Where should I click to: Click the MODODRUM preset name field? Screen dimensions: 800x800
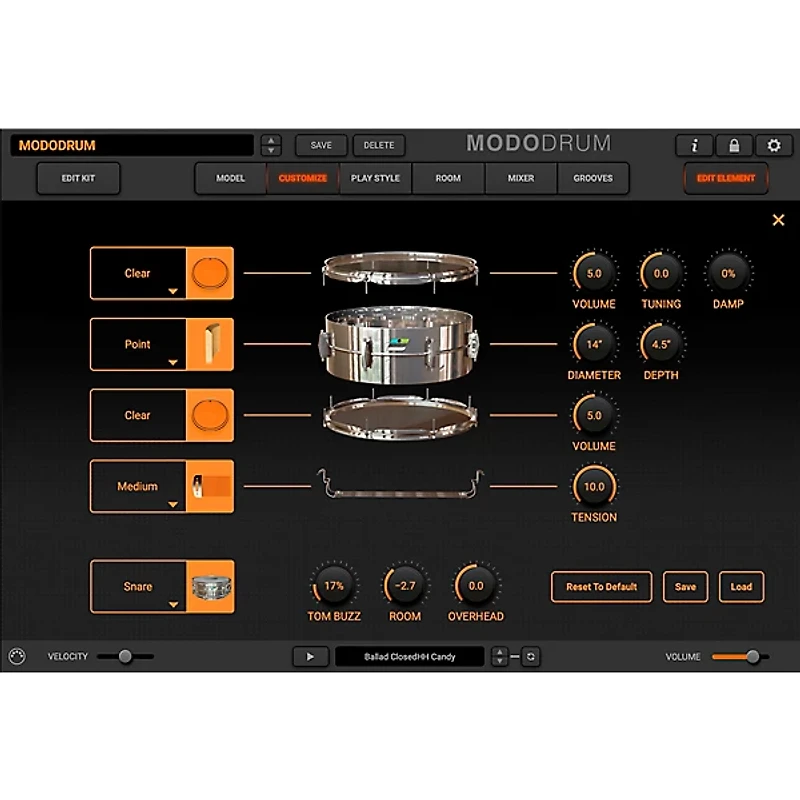tap(132, 145)
